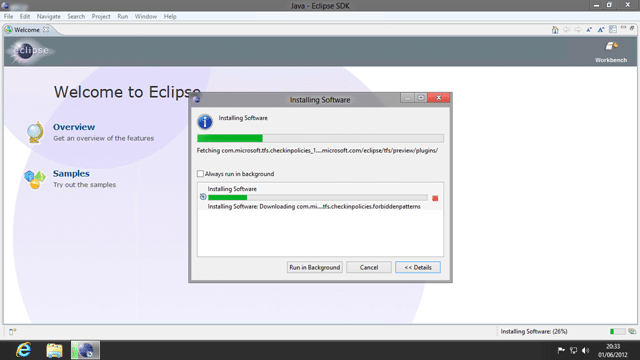Collapse details with << Details button
The image size is (640, 360).
coord(418,267)
